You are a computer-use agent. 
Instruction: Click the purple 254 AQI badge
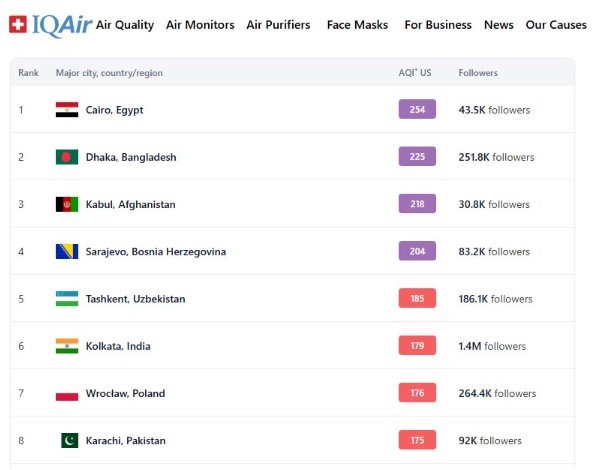coord(417,109)
